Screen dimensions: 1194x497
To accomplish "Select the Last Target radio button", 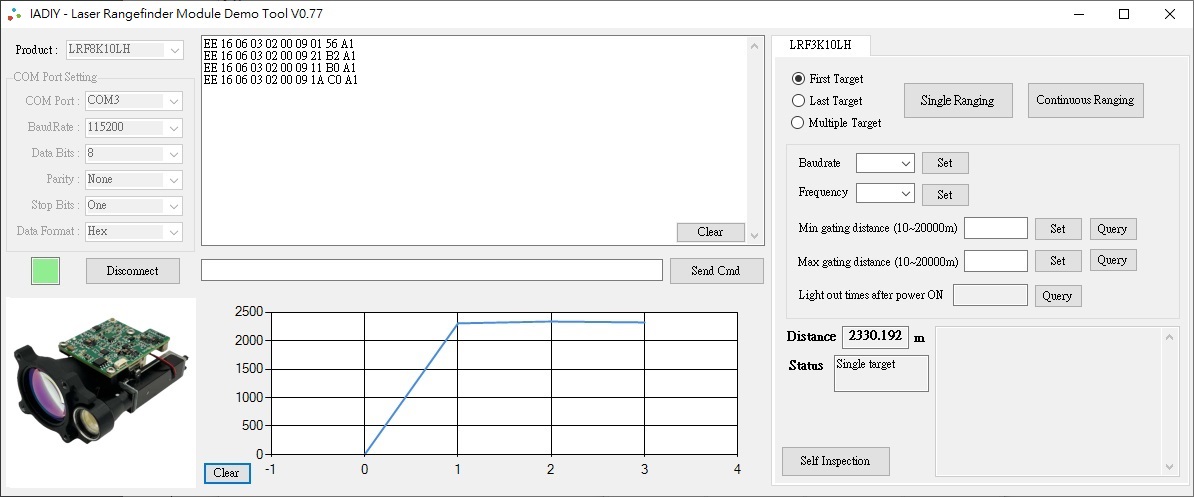I will coord(798,101).
